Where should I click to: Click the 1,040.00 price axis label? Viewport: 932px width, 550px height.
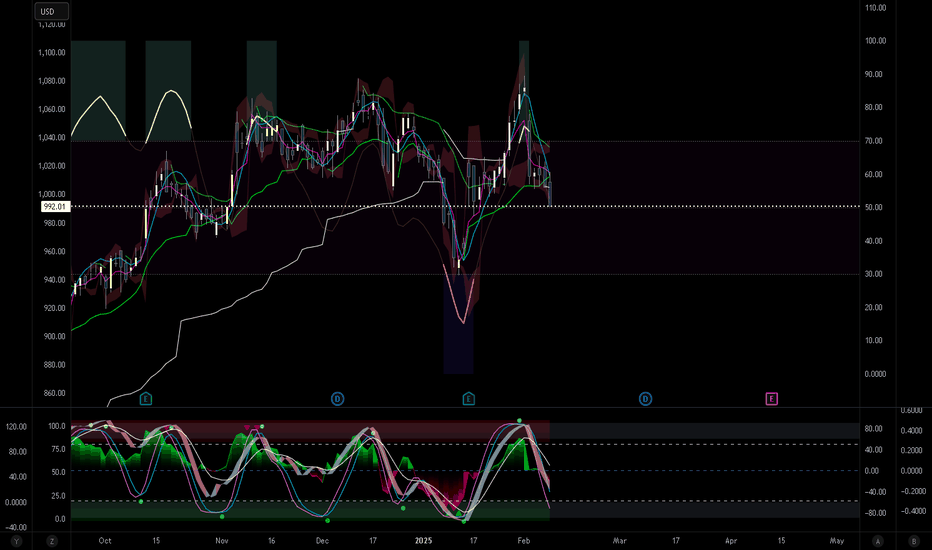(x=52, y=137)
